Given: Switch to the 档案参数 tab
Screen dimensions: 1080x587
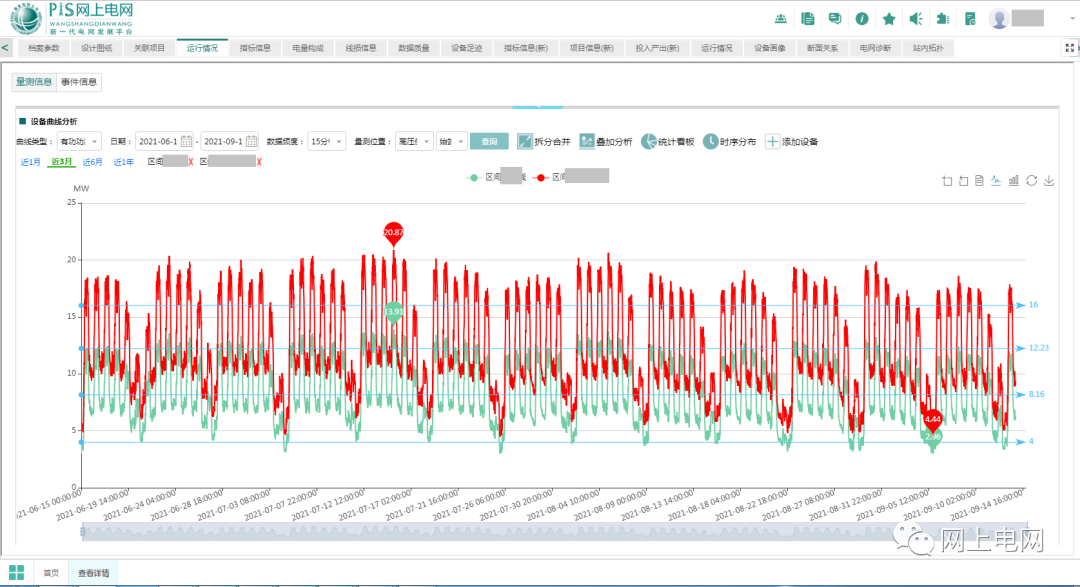Looking at the screenshot, I should pyautogui.click(x=44, y=48).
